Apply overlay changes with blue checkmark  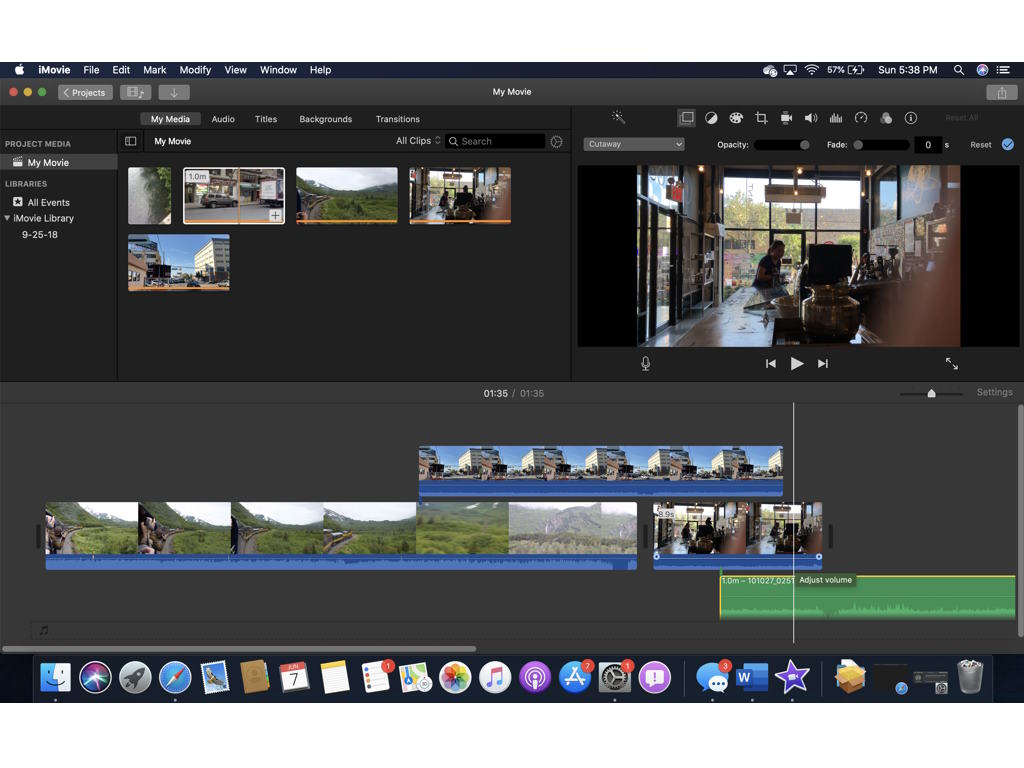pyautogui.click(x=1008, y=144)
